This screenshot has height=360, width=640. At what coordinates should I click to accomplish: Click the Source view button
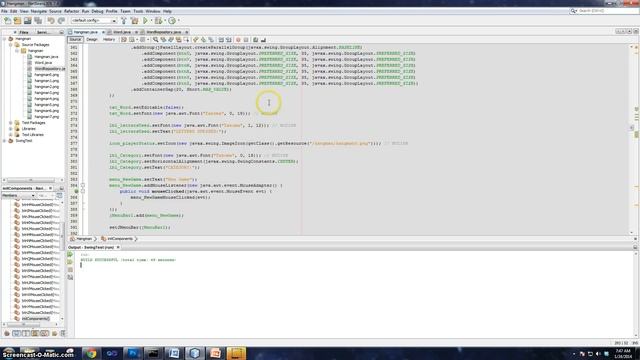(75, 40)
